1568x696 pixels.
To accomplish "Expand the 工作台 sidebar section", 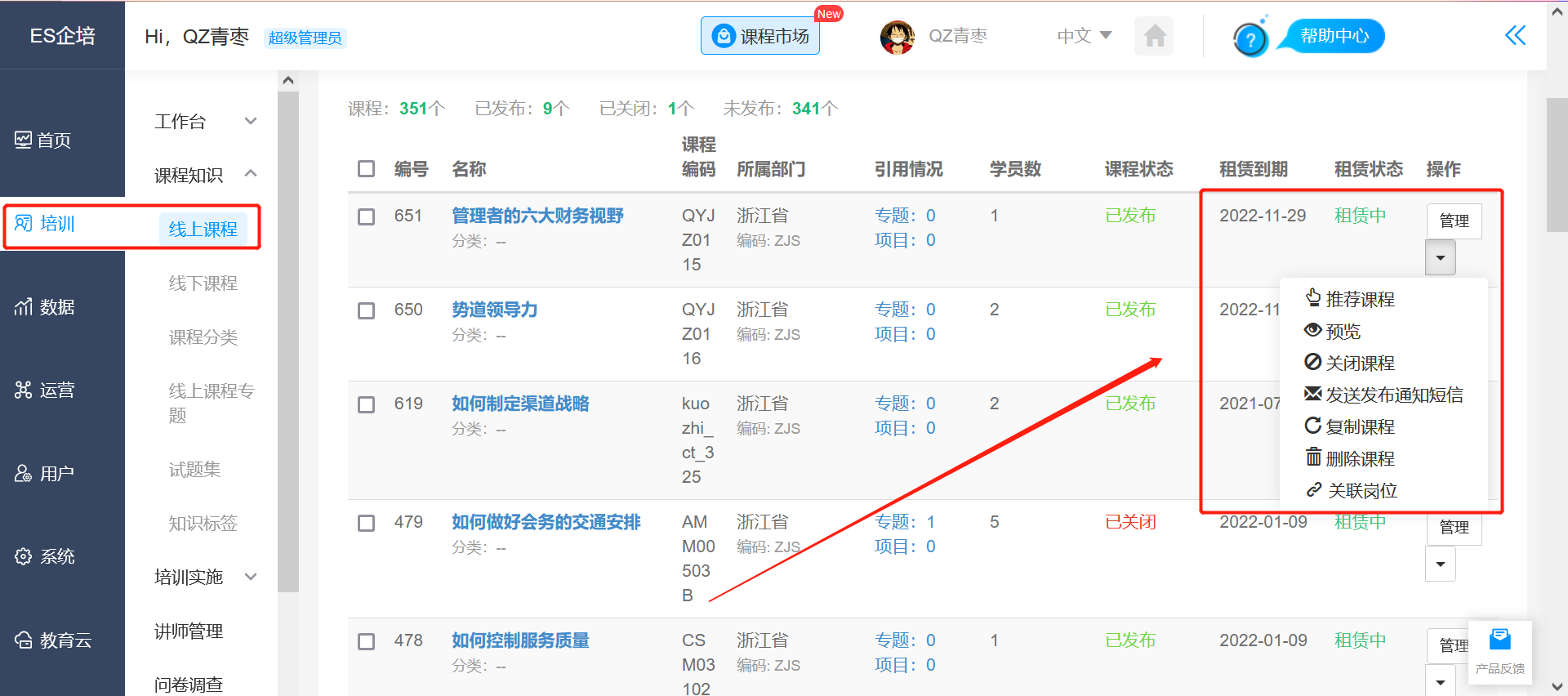I will 205,122.
